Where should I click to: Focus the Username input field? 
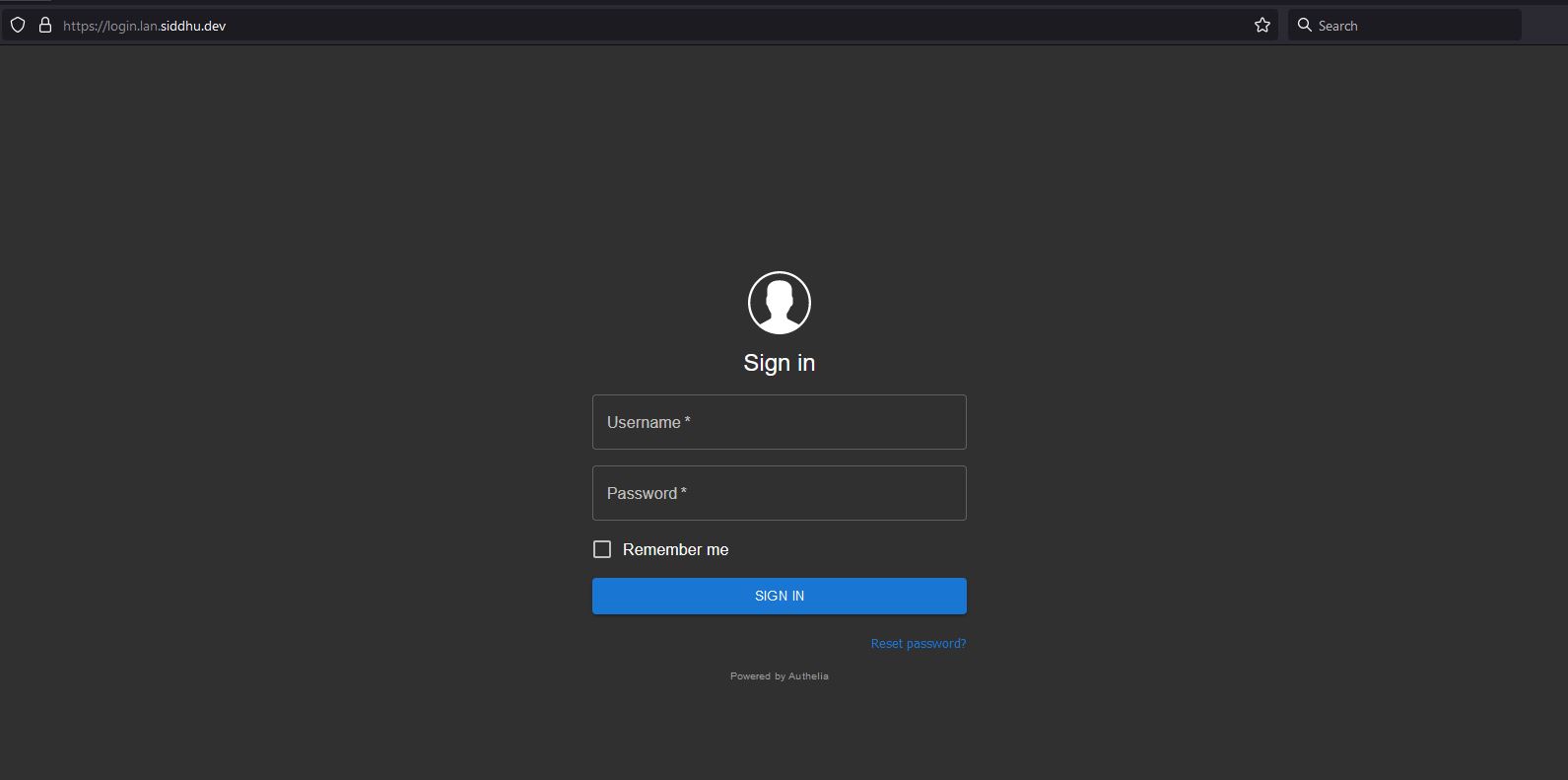click(780, 422)
